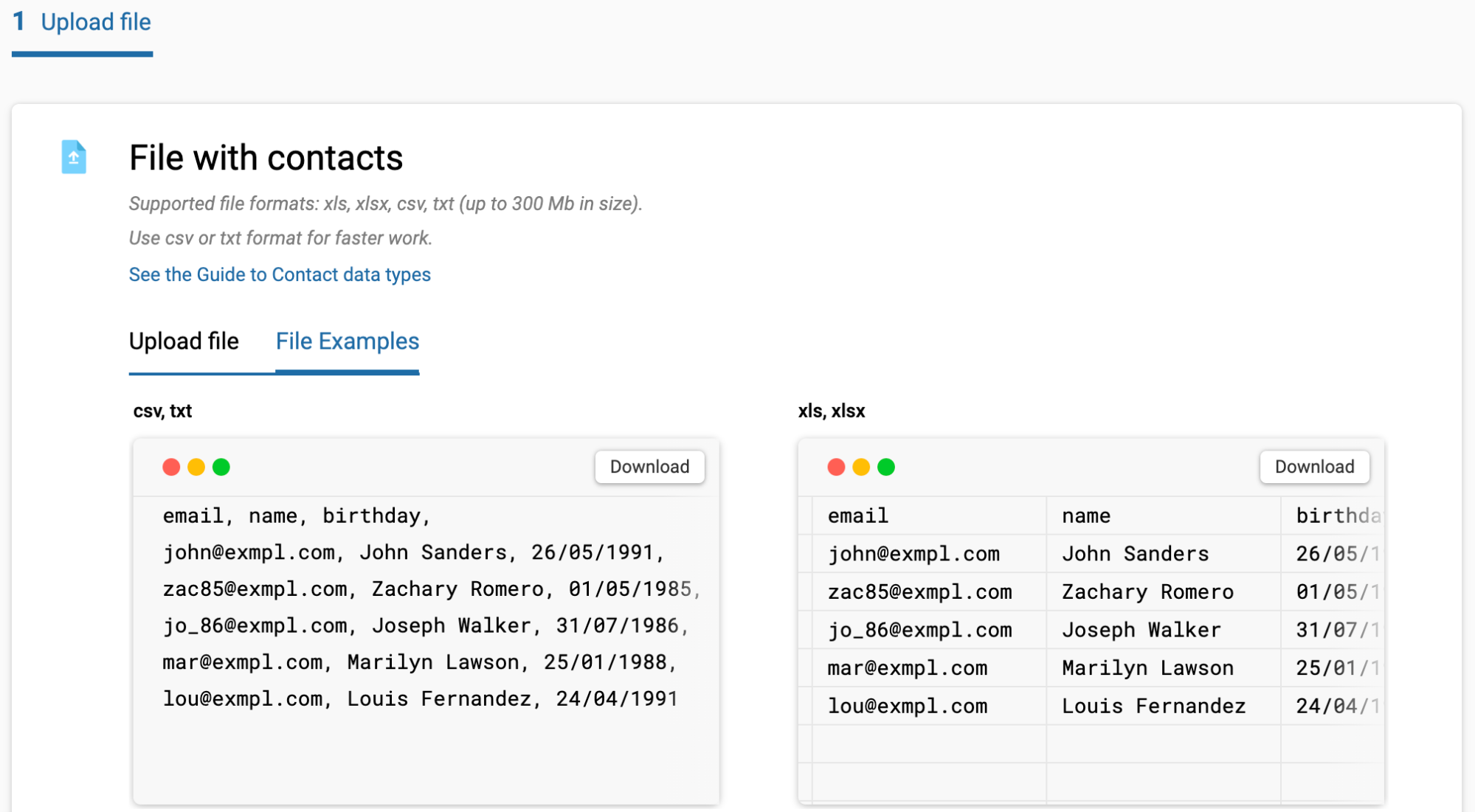Image resolution: width=1475 pixels, height=812 pixels.
Task: Click green dot in csv example window
Action: (x=221, y=467)
